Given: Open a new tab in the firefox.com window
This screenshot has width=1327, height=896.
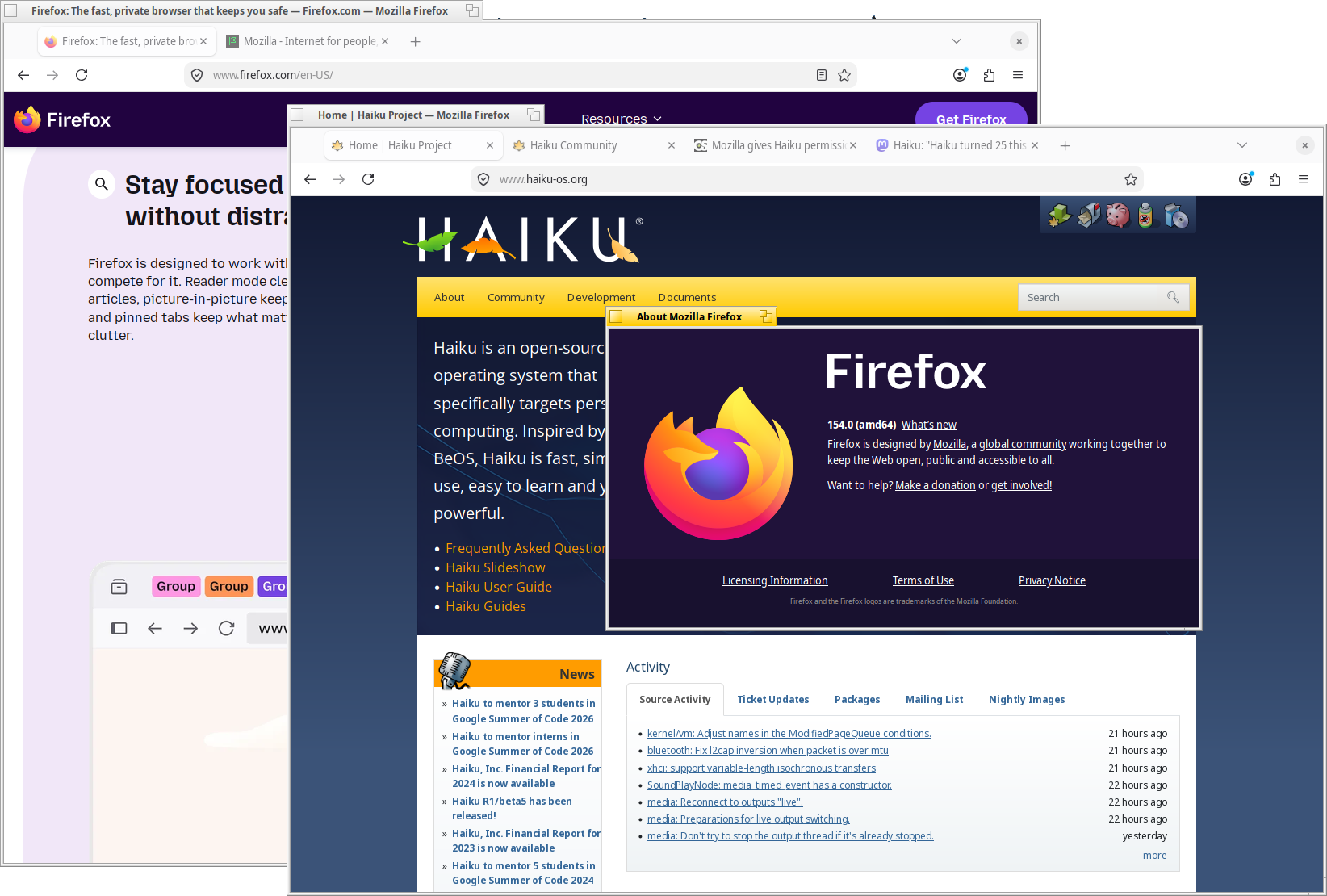Looking at the screenshot, I should pos(415,41).
